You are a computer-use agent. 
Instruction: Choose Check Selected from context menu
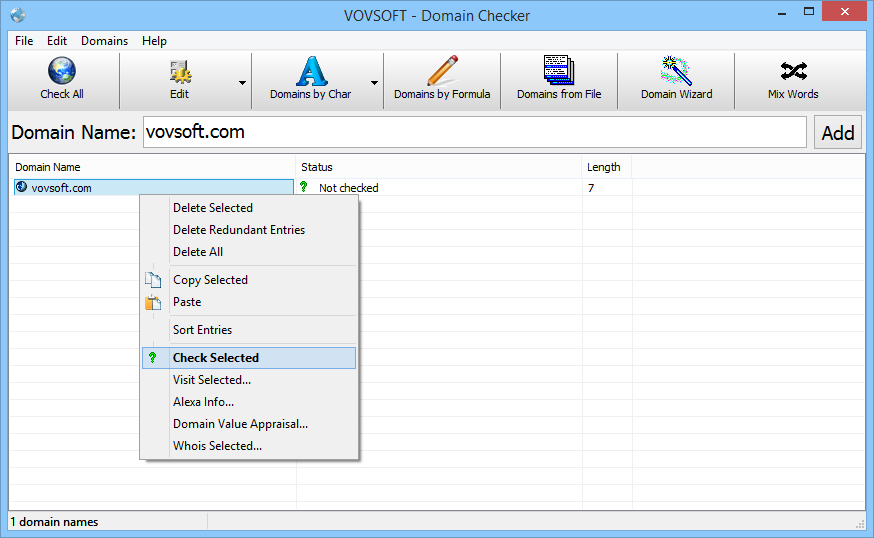coord(249,358)
